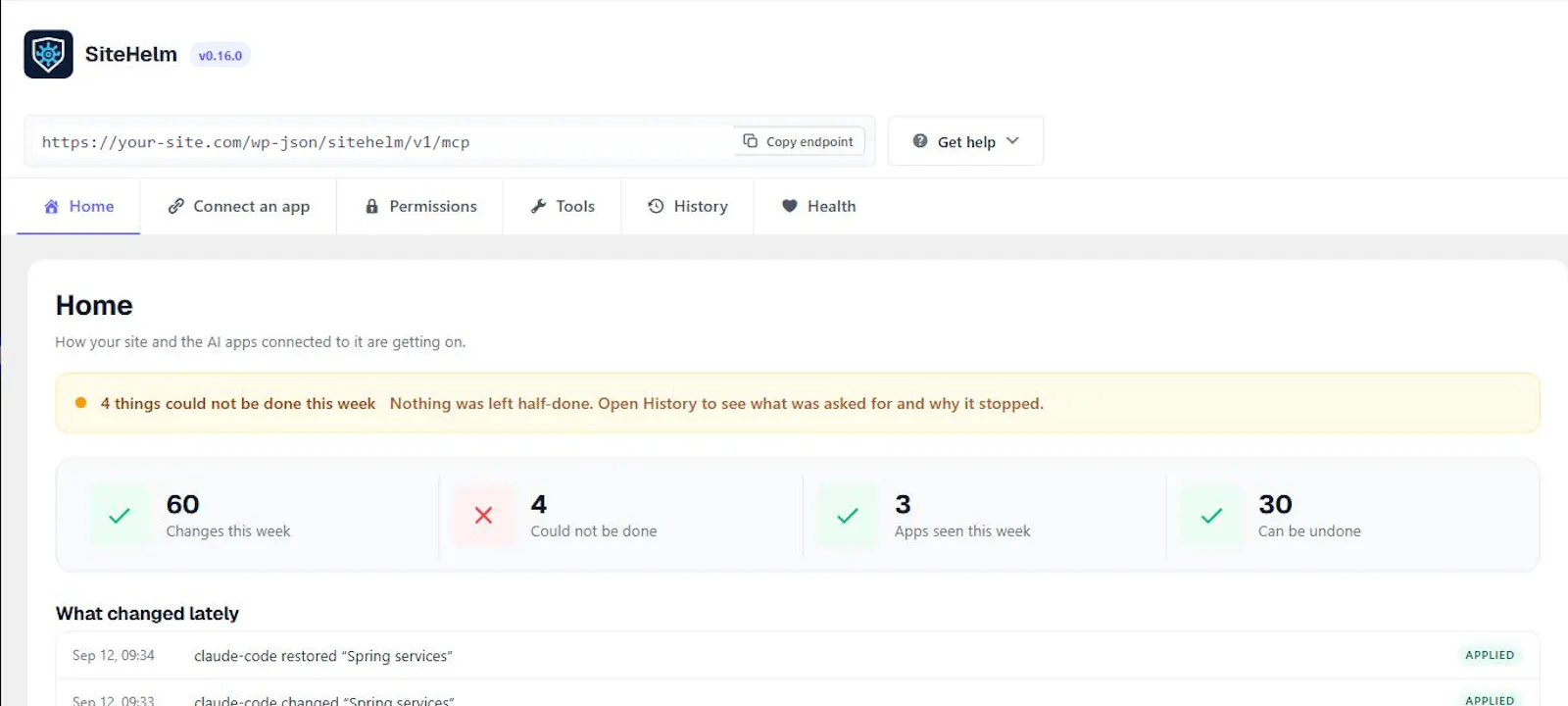Click red X icon for Could not be done
This screenshot has height=706, width=1568.
point(483,516)
